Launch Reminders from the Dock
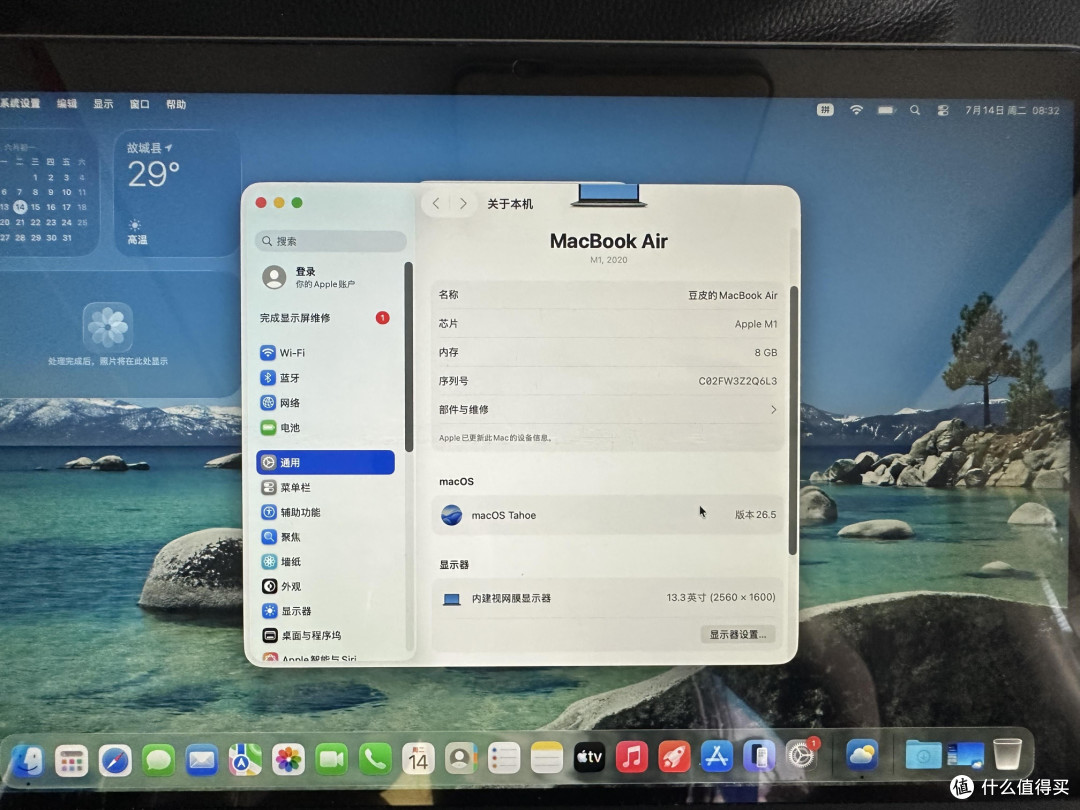The height and width of the screenshot is (810, 1080). [x=503, y=758]
